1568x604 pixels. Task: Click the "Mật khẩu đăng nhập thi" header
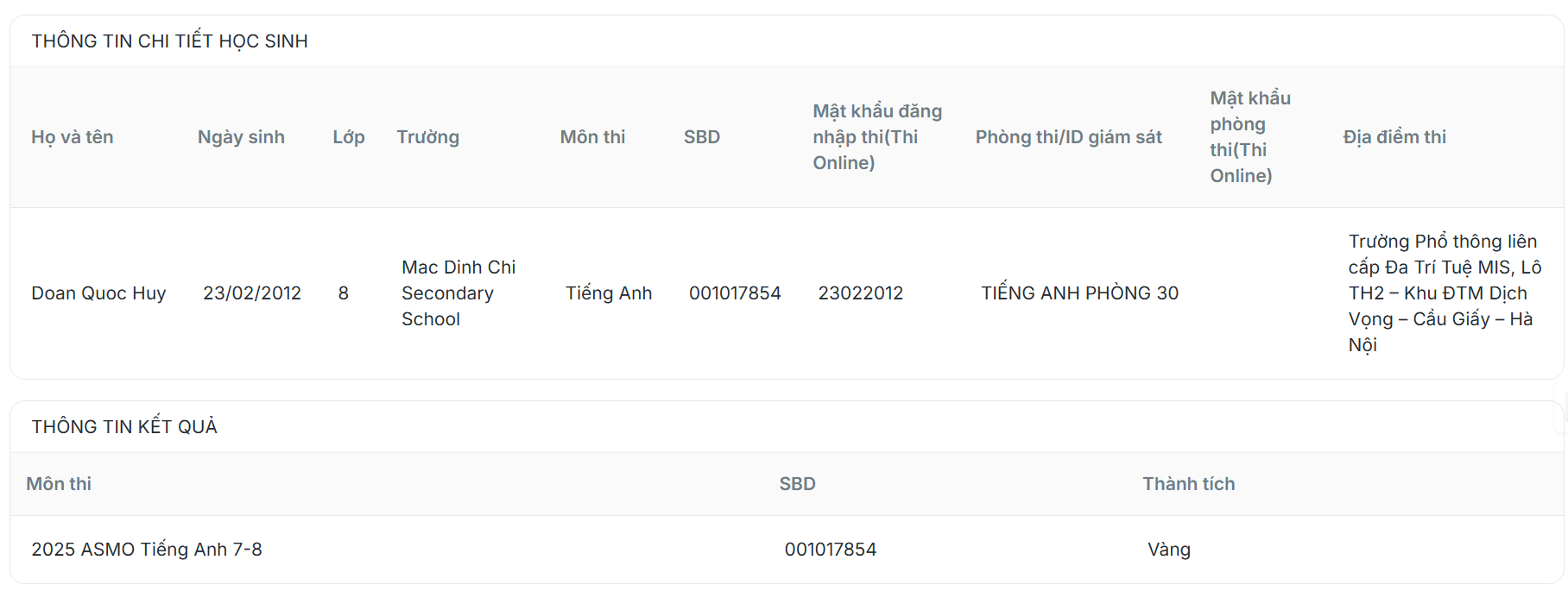tap(876, 137)
